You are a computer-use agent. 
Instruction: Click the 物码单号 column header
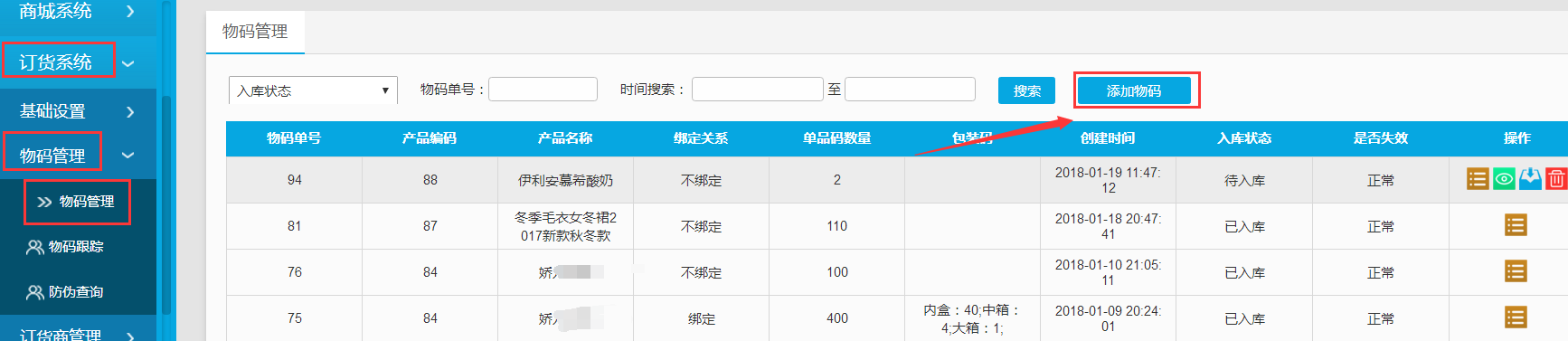[x=294, y=138]
